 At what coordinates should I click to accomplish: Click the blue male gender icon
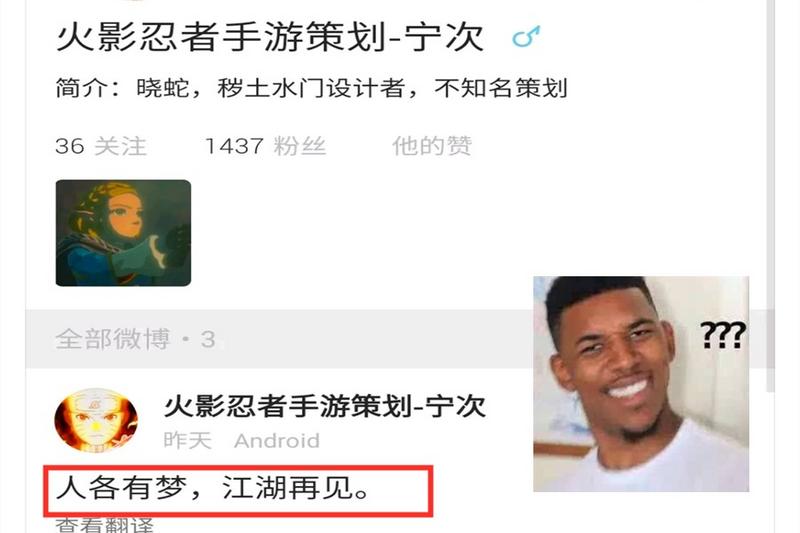[526, 37]
